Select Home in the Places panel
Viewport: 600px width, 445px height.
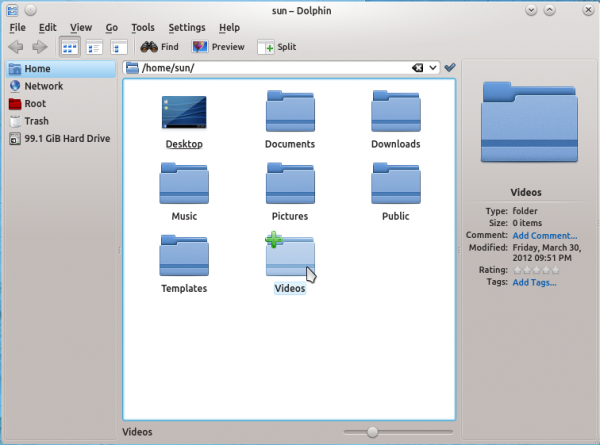pyautogui.click(x=61, y=69)
